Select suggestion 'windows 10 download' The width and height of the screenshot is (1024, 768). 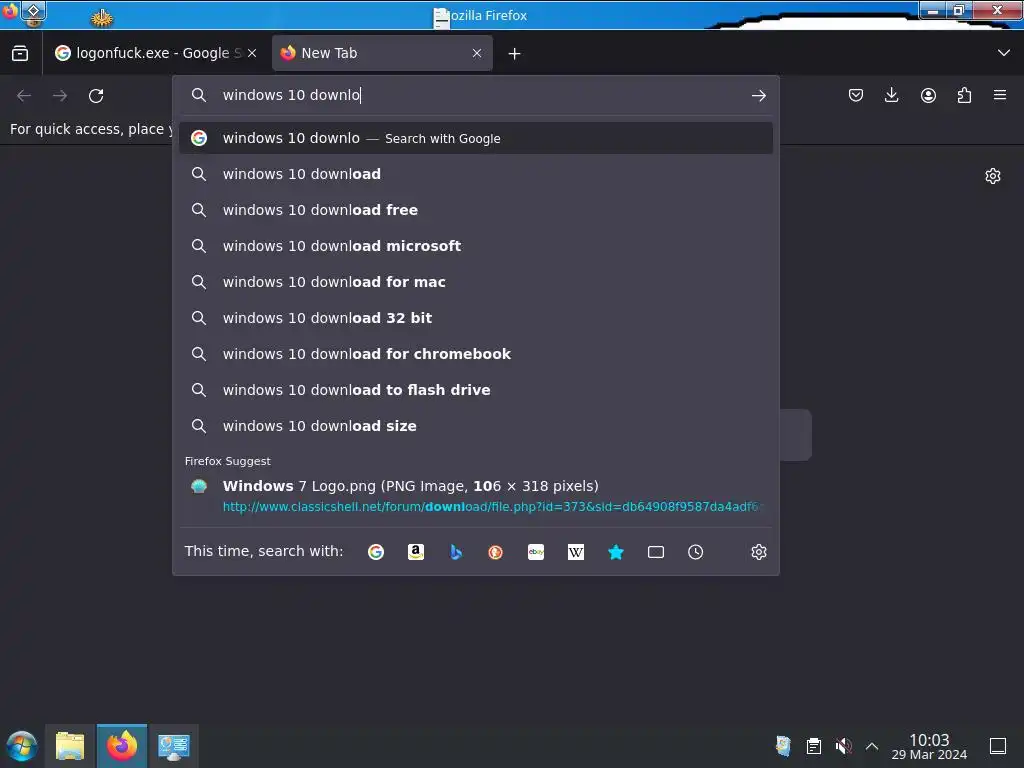point(476,174)
